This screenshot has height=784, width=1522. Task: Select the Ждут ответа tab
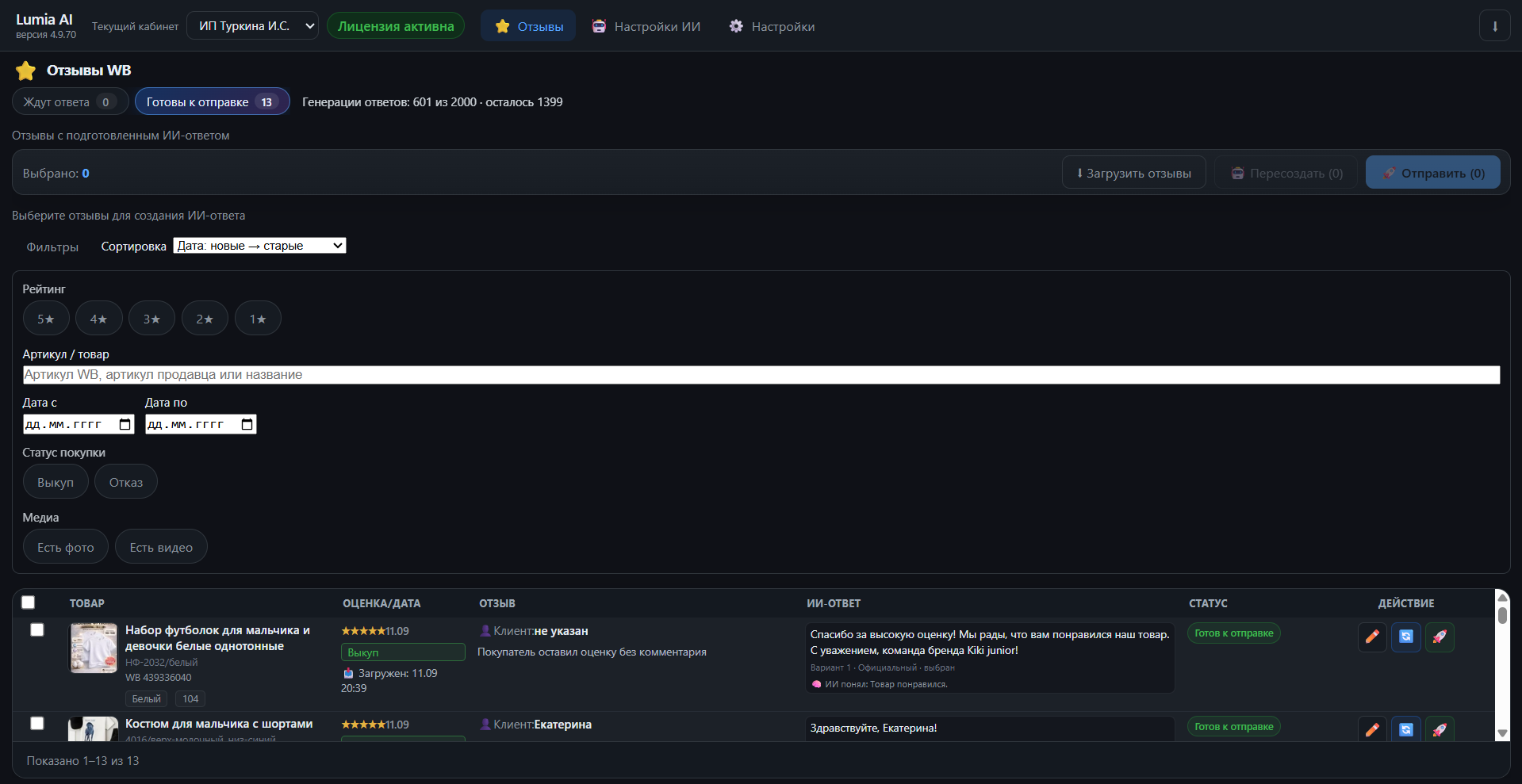[x=70, y=101]
